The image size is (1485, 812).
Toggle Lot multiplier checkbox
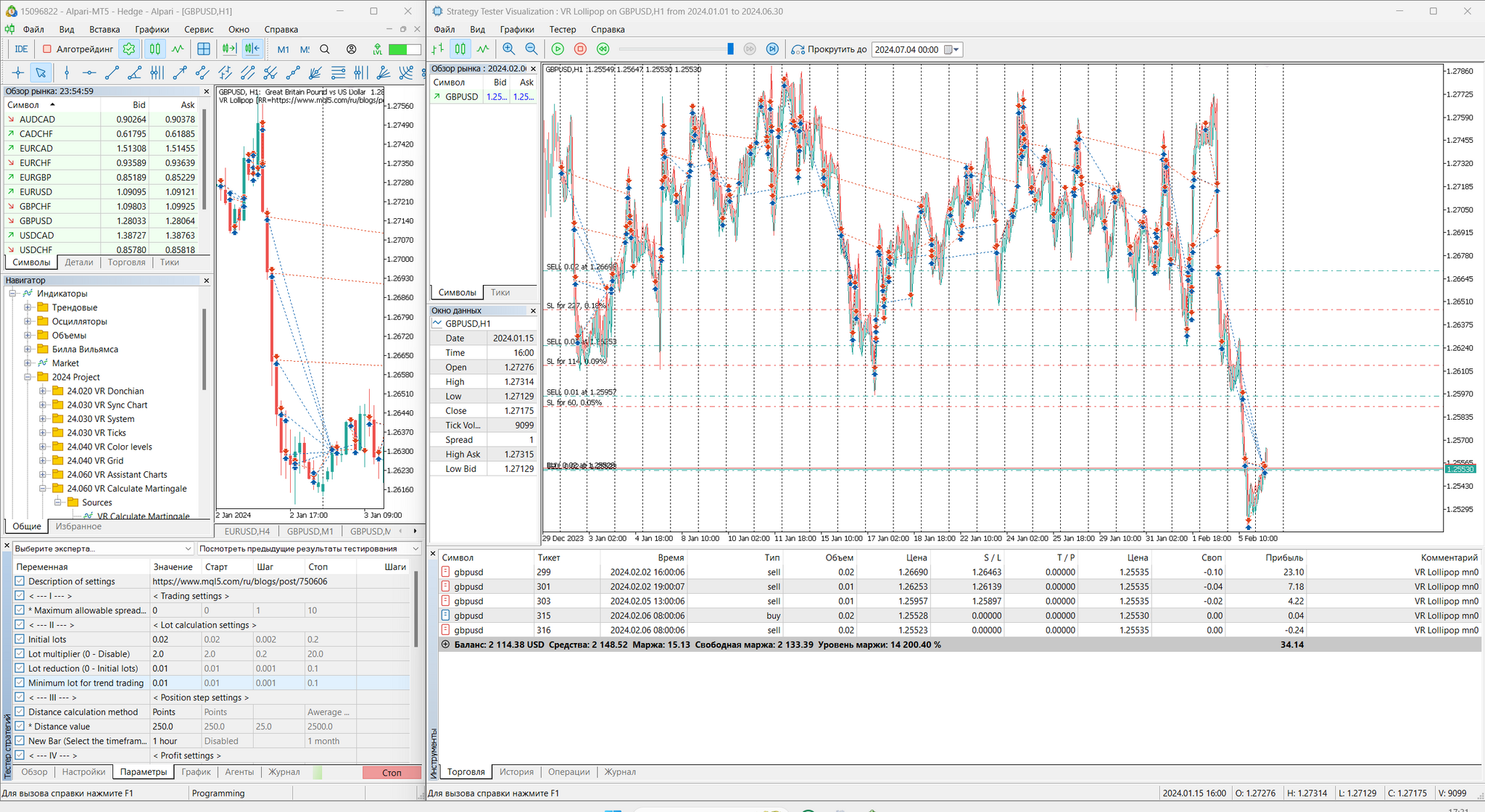coord(20,654)
